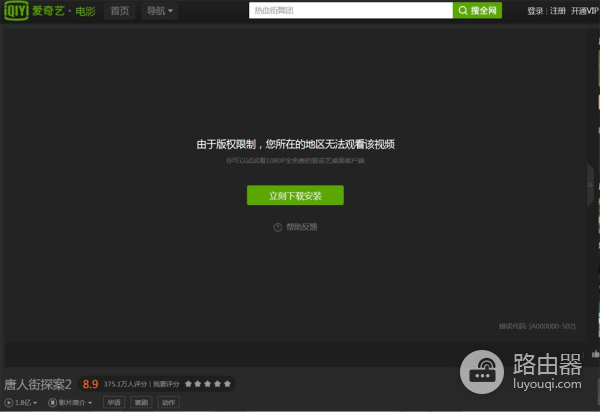Click 我要评分 to rate

[x=166, y=384]
